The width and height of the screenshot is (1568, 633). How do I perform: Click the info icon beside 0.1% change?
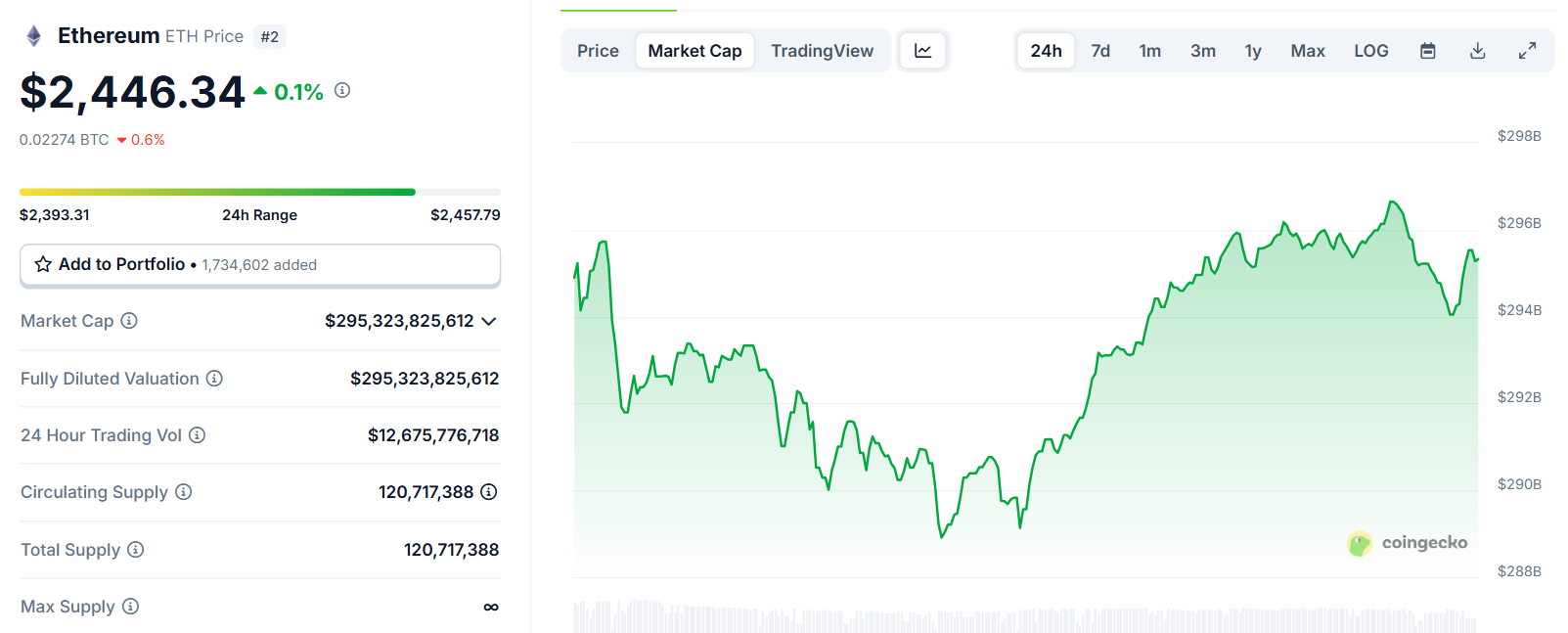click(x=342, y=90)
